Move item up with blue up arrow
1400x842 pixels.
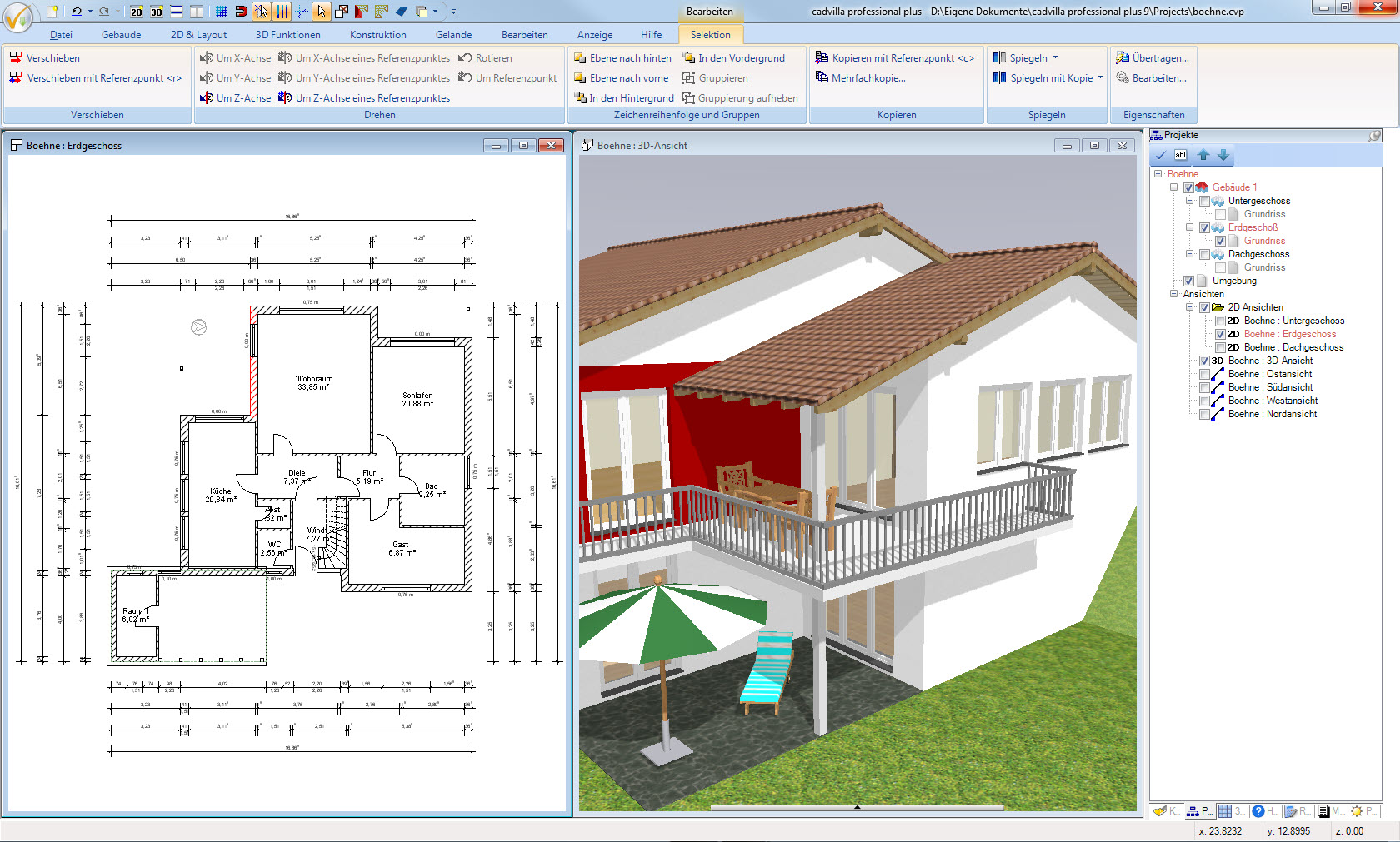coord(1202,155)
